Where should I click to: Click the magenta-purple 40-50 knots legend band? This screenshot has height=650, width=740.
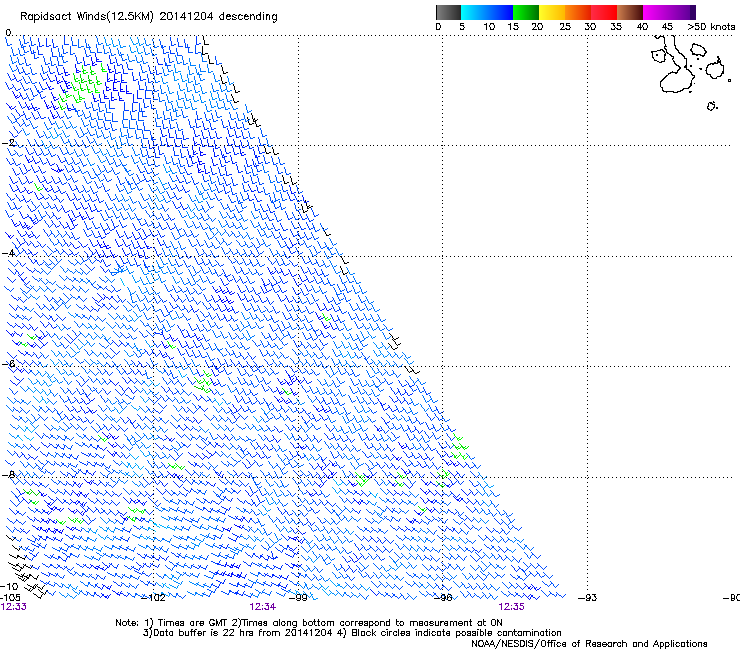(669, 12)
